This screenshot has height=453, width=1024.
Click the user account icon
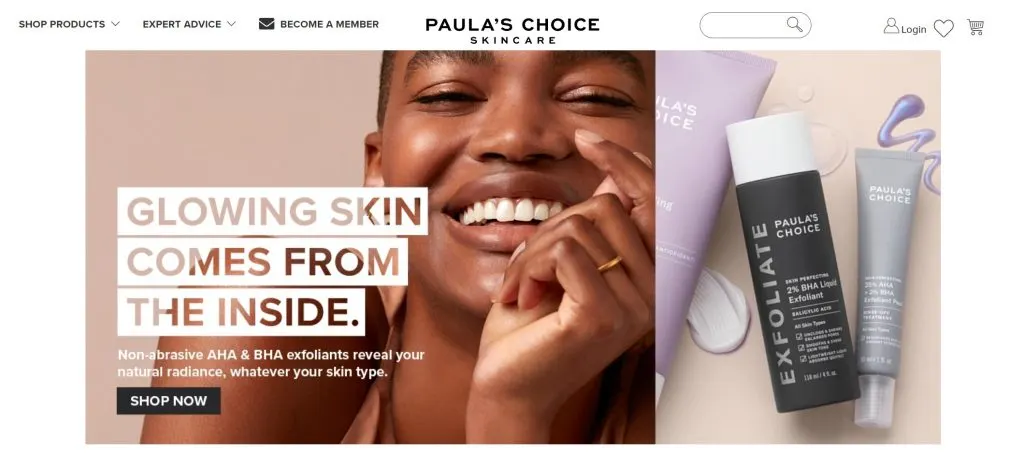click(x=891, y=26)
